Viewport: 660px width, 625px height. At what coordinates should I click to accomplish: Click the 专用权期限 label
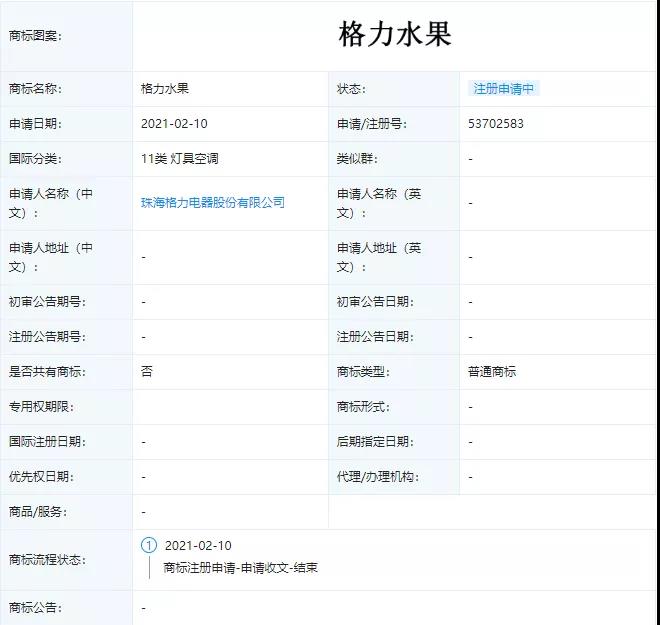(41, 407)
